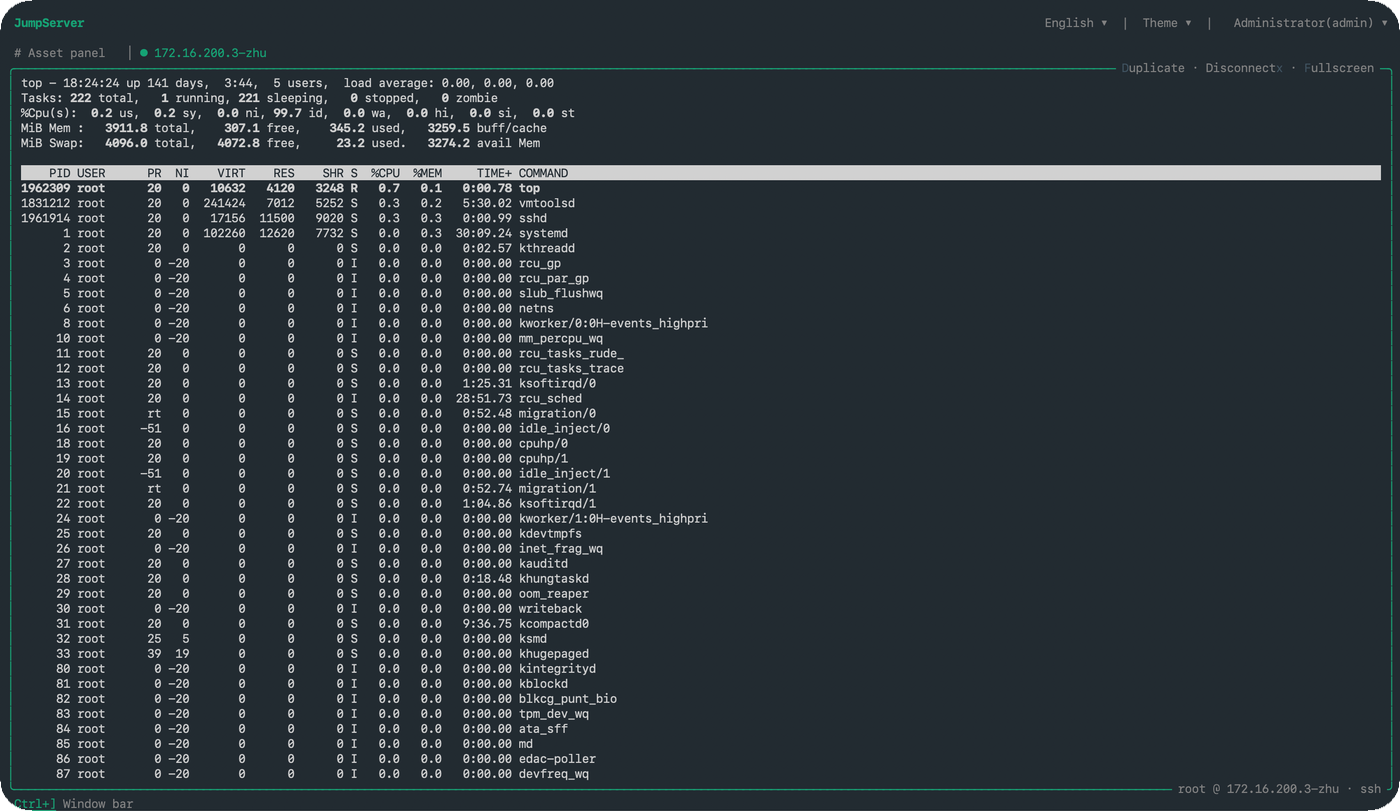
Task: Open the Theme dropdown
Action: tap(1167, 23)
